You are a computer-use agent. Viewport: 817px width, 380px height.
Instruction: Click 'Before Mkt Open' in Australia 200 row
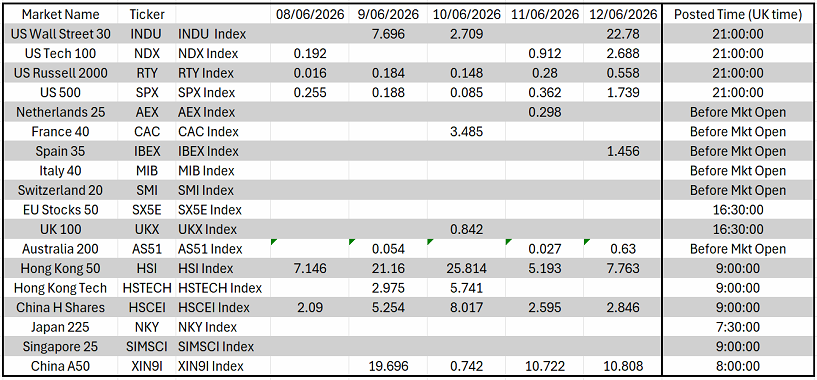click(738, 249)
